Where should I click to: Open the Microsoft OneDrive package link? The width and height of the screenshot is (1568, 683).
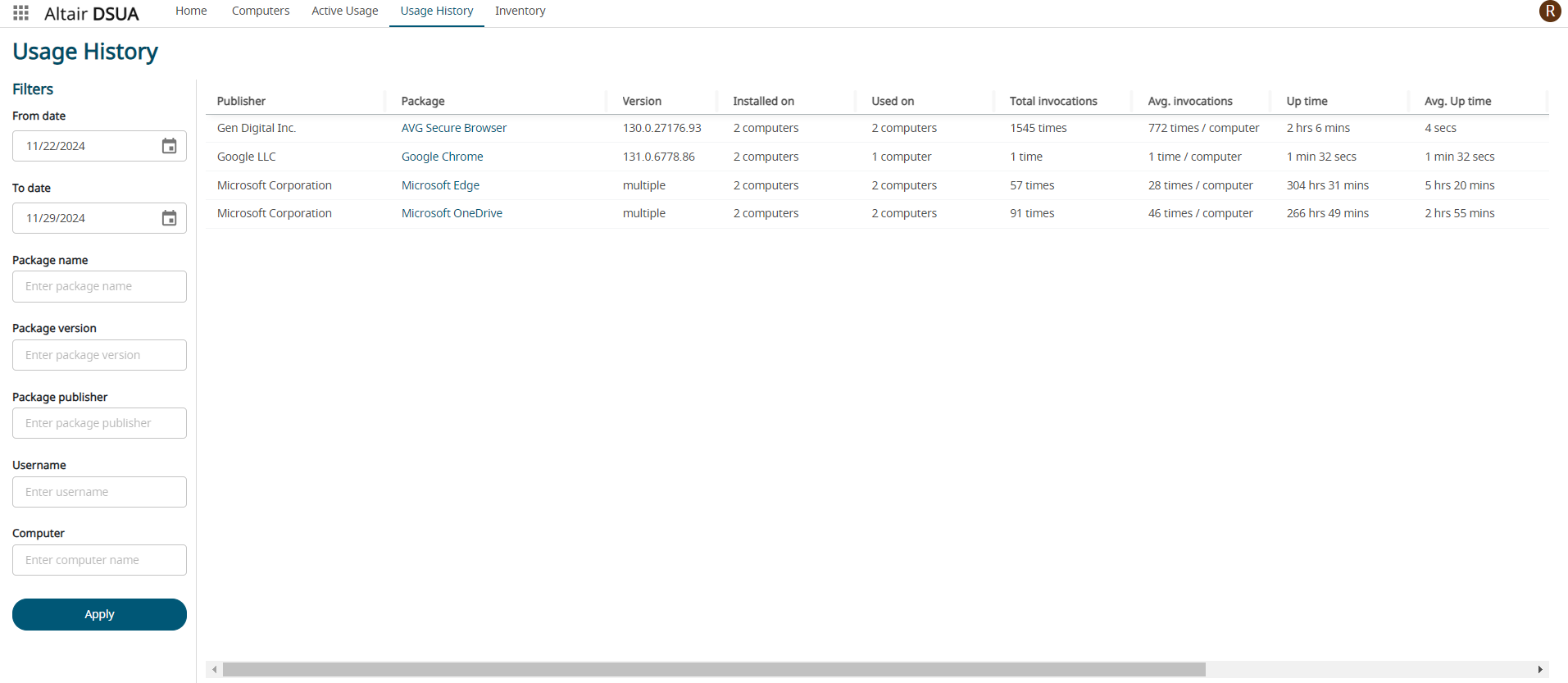(x=452, y=214)
